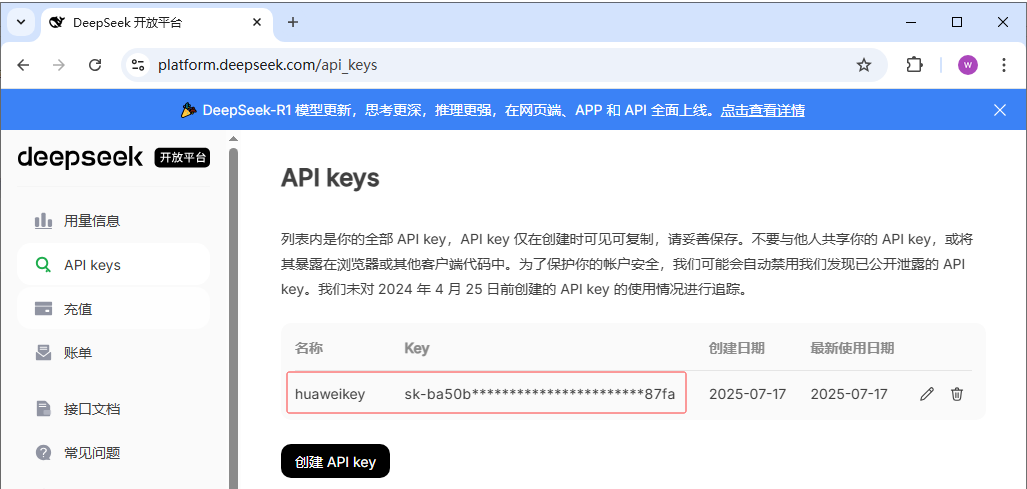Click the API keys page heading
The image size is (1027, 489).
pos(330,178)
